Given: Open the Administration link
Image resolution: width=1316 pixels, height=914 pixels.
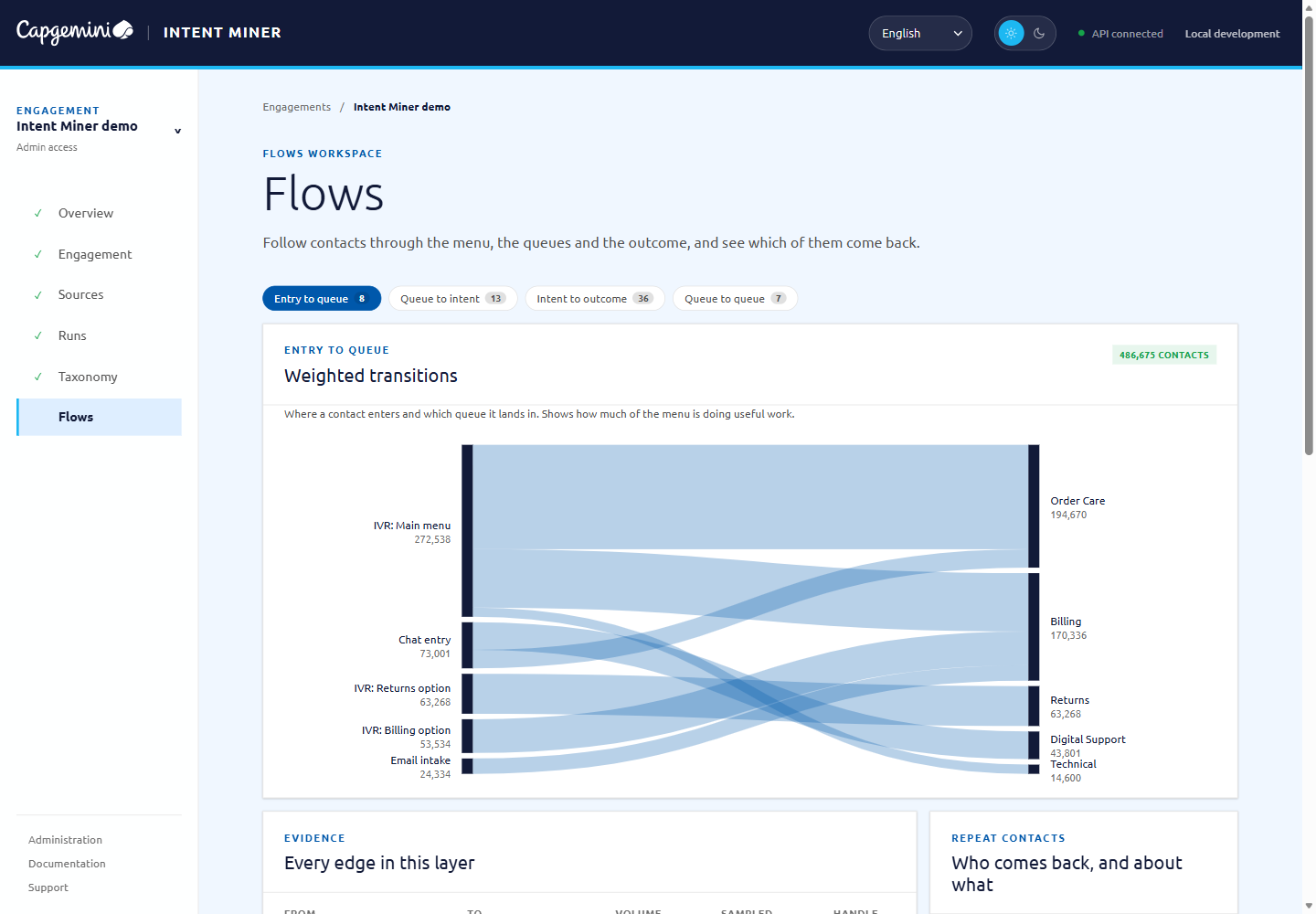Looking at the screenshot, I should pos(65,840).
